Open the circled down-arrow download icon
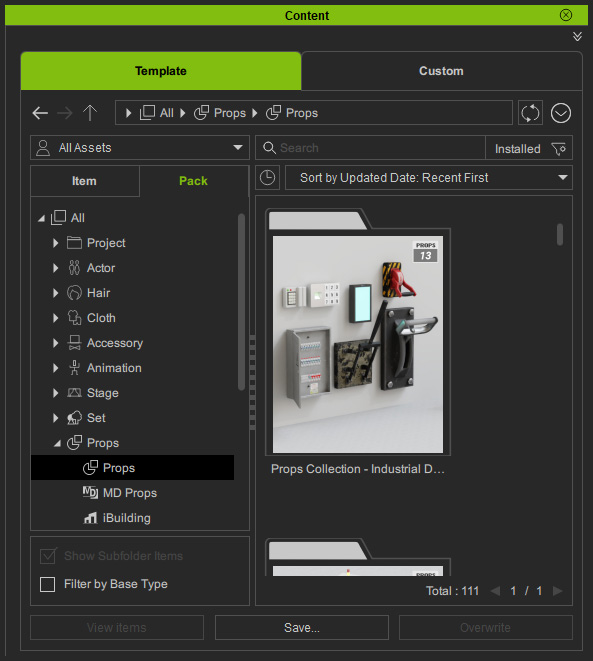 (561, 113)
